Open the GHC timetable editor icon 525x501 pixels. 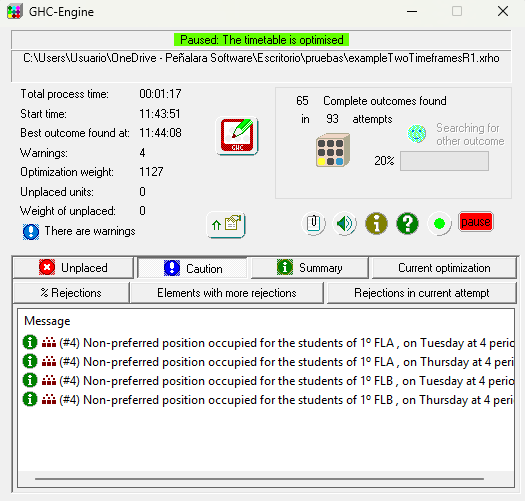237,136
